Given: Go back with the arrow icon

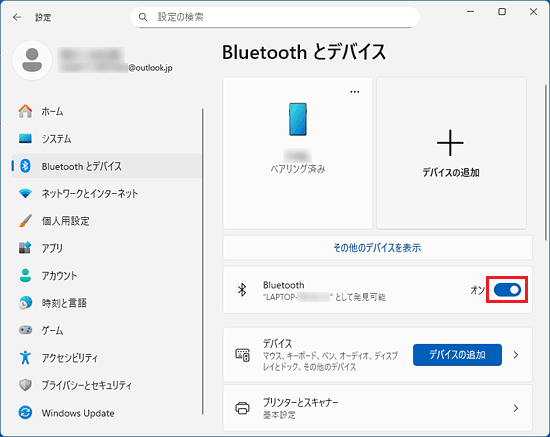Looking at the screenshot, I should click(17, 17).
